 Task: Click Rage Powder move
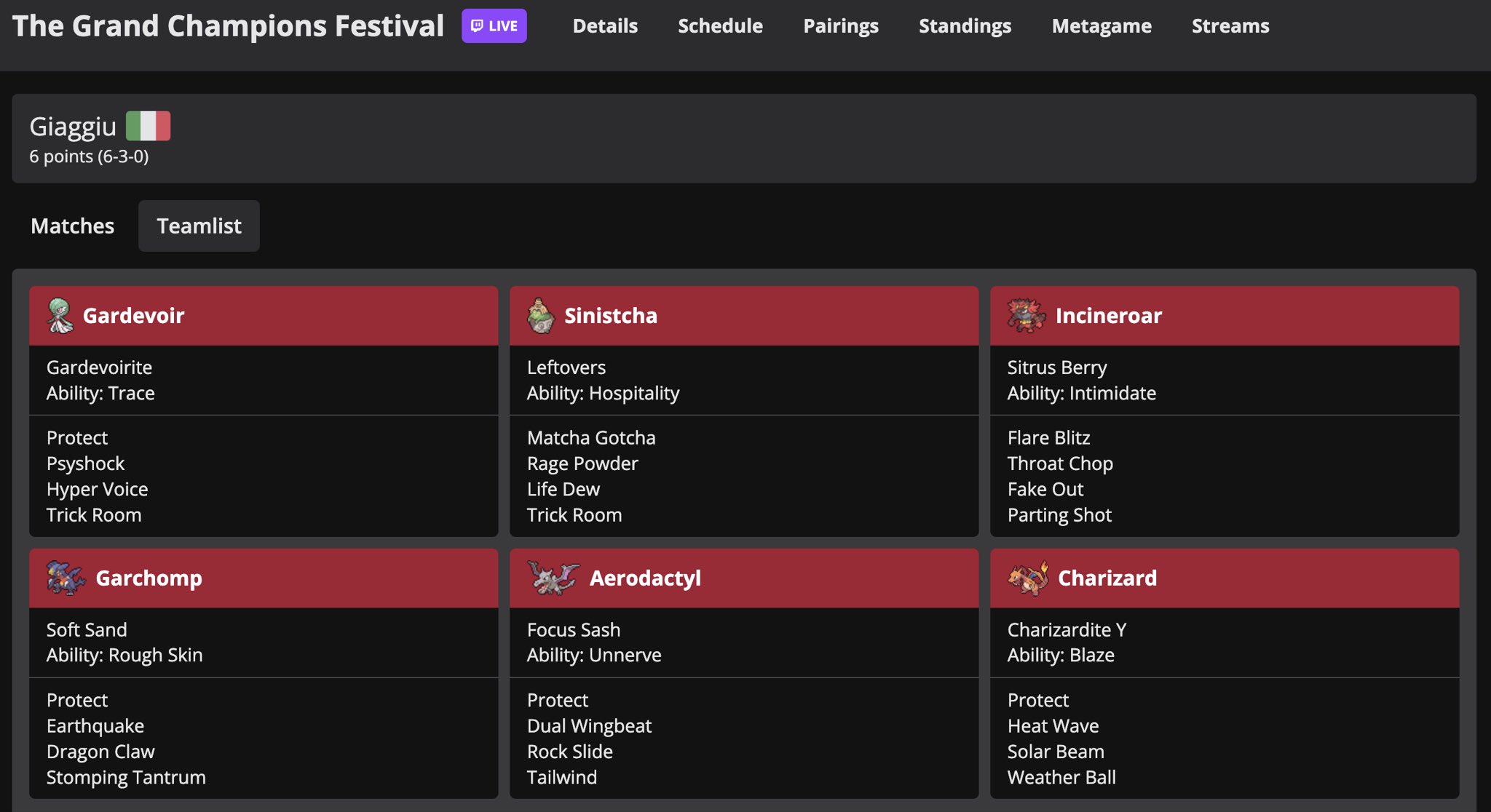[x=582, y=463]
